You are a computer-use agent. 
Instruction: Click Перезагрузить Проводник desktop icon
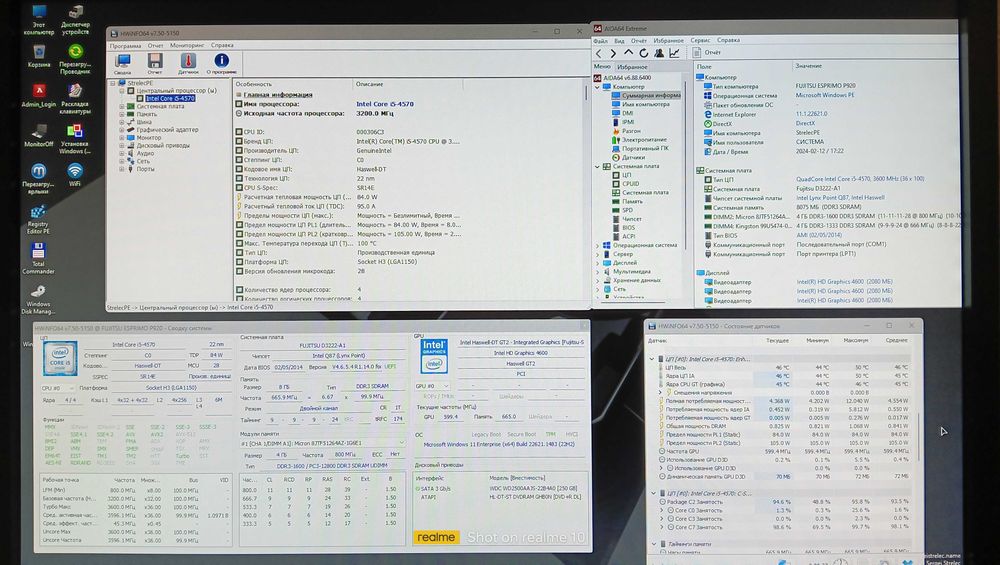coord(75,59)
